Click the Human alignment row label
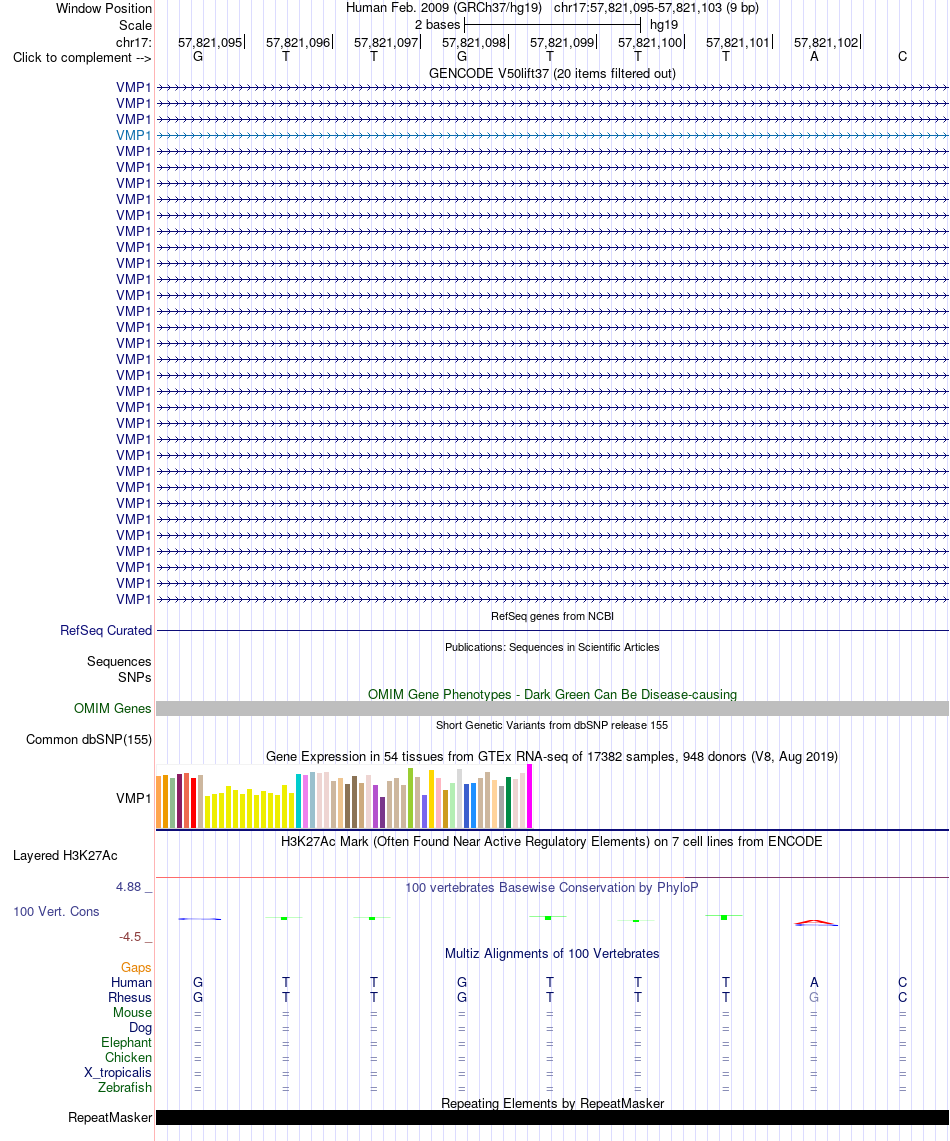950x1141 pixels. (x=131, y=982)
